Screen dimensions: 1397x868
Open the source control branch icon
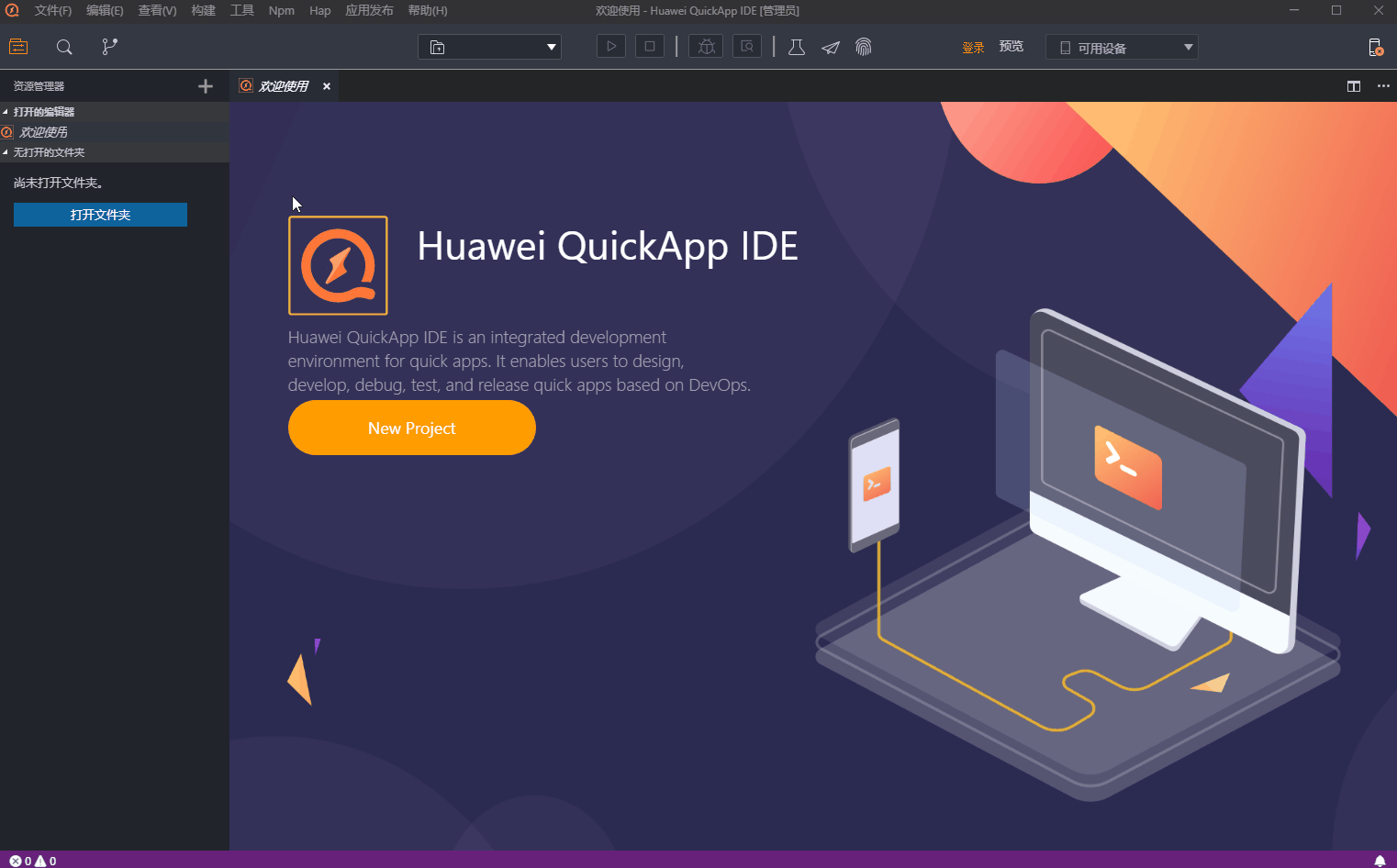coord(109,47)
